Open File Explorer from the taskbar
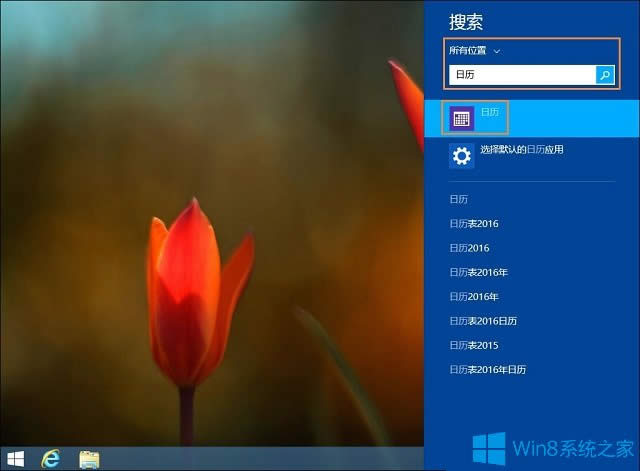 pyautogui.click(x=89, y=459)
